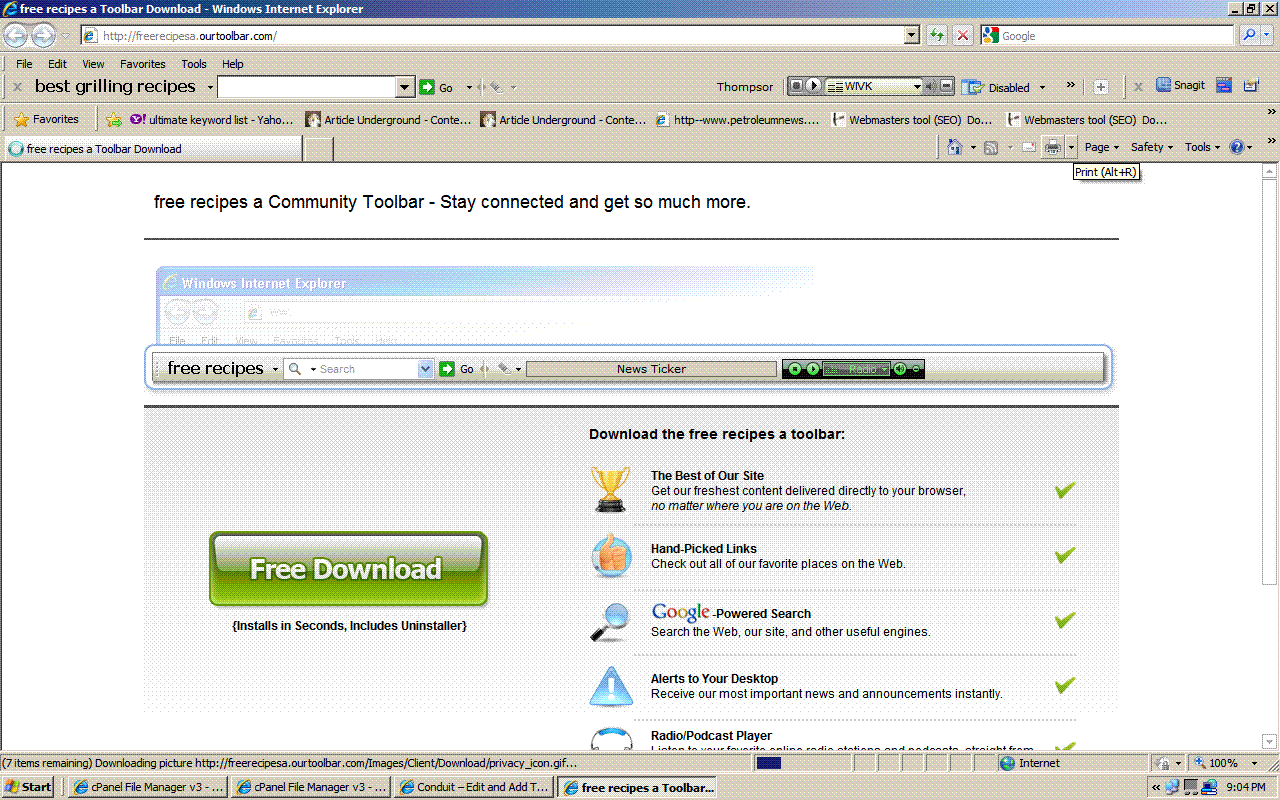Run the Google search with the magnifier icon
Viewport: 1280px width, 800px height.
1249,35
